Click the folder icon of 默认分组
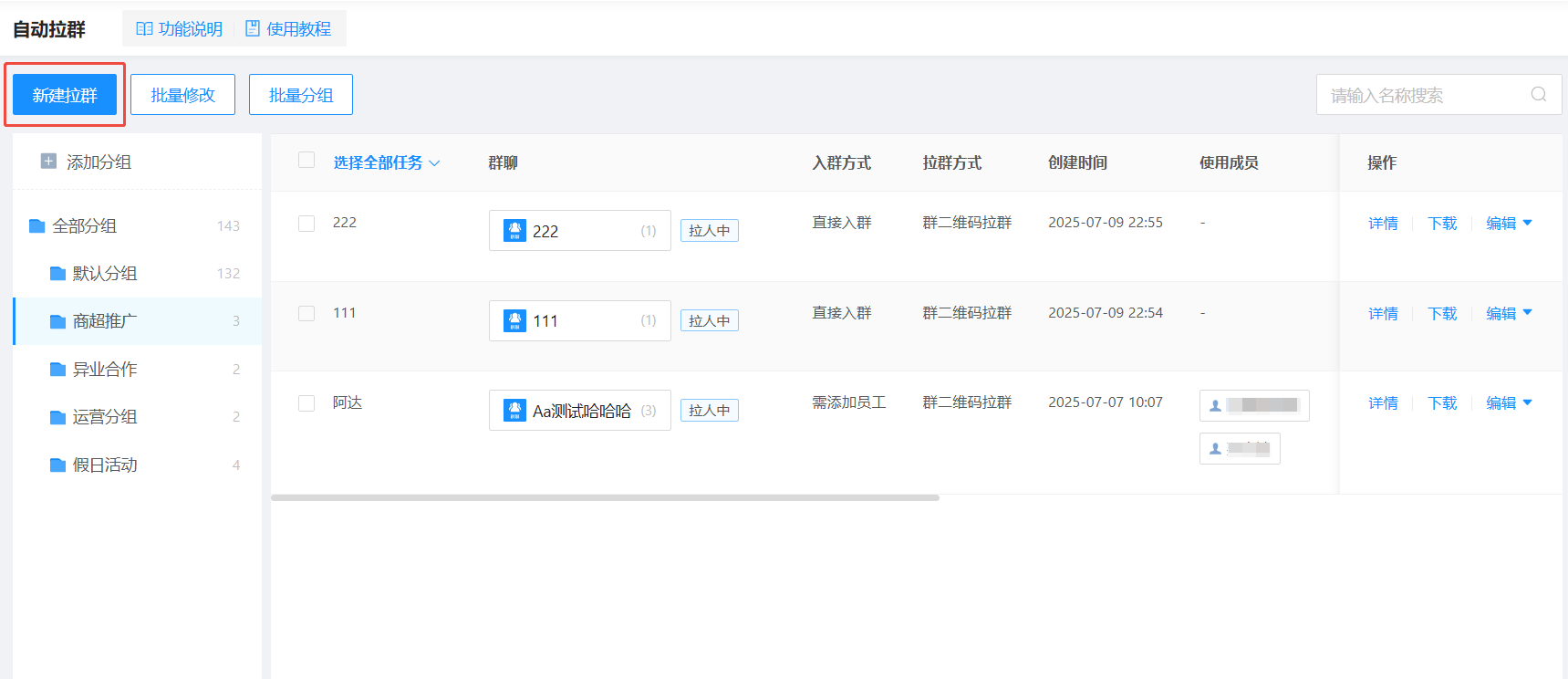Screen dimensions: 1568x679 pos(57,273)
